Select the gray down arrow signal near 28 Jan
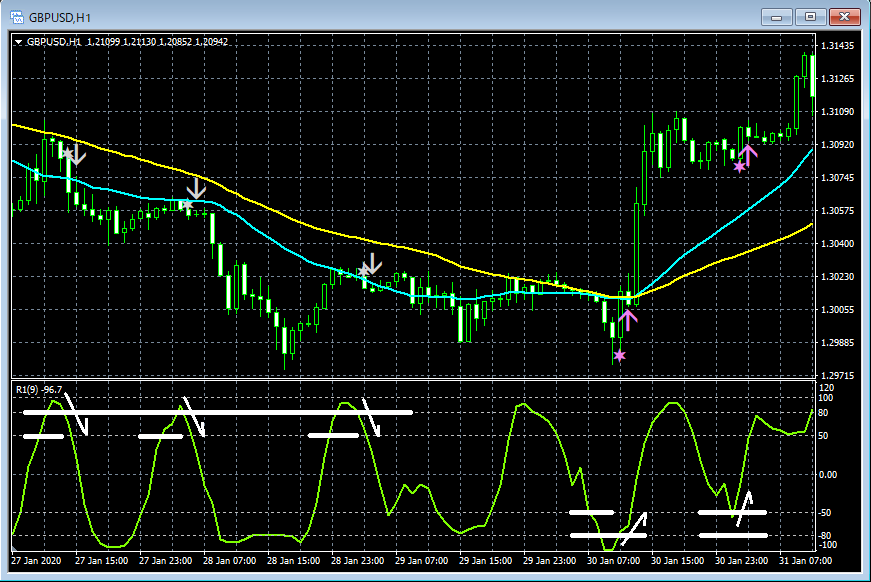 coord(195,190)
